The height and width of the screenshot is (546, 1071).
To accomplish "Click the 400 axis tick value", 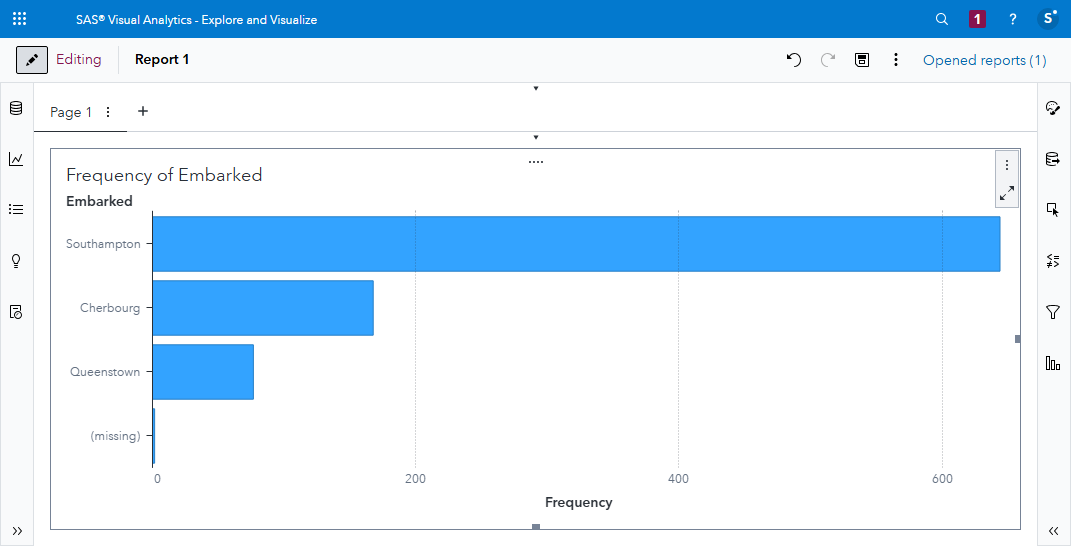I will pyautogui.click(x=678, y=479).
